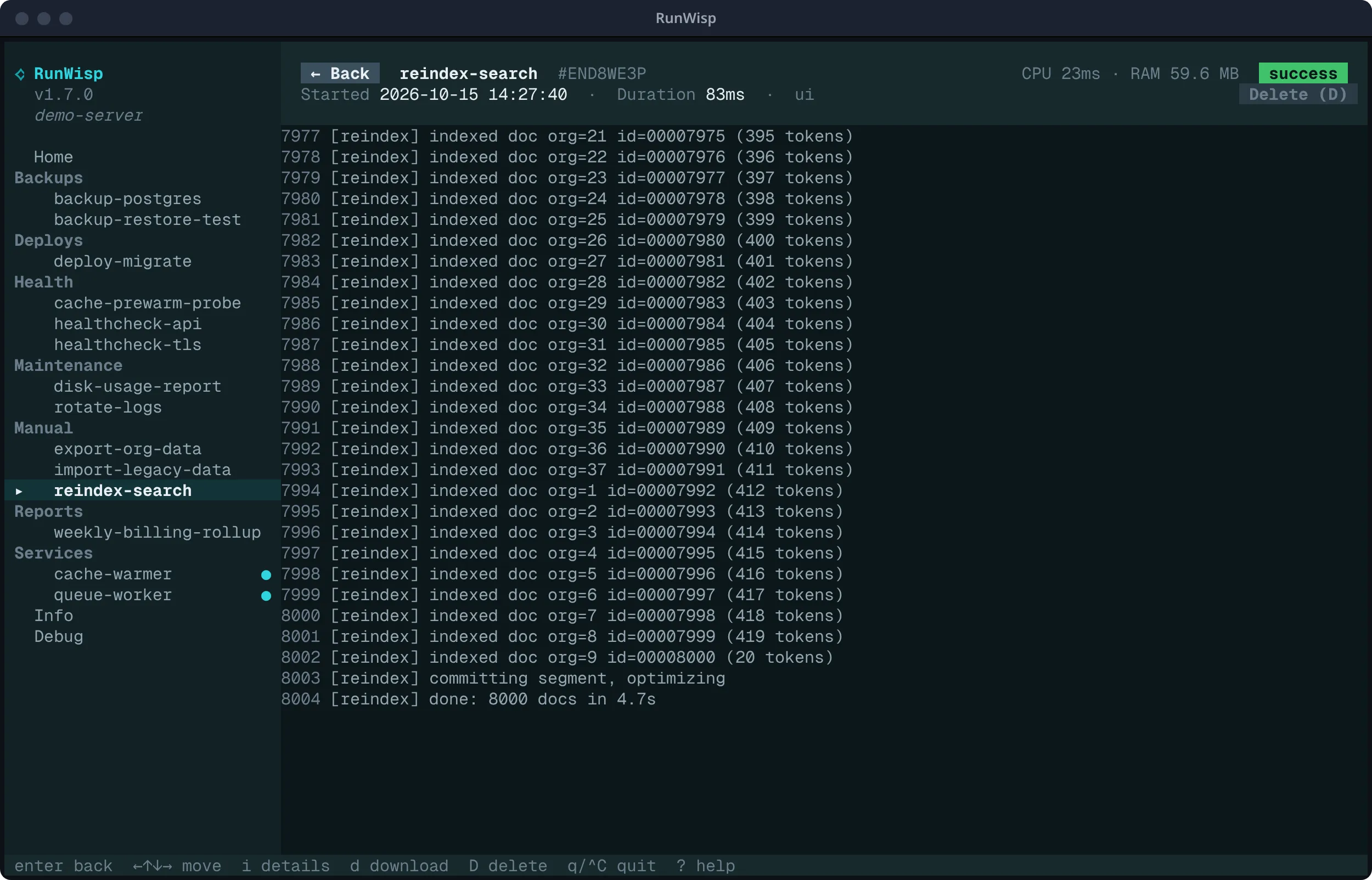1372x880 pixels.
Task: Click the Duration 83ms value
Action: pyautogui.click(x=724, y=94)
